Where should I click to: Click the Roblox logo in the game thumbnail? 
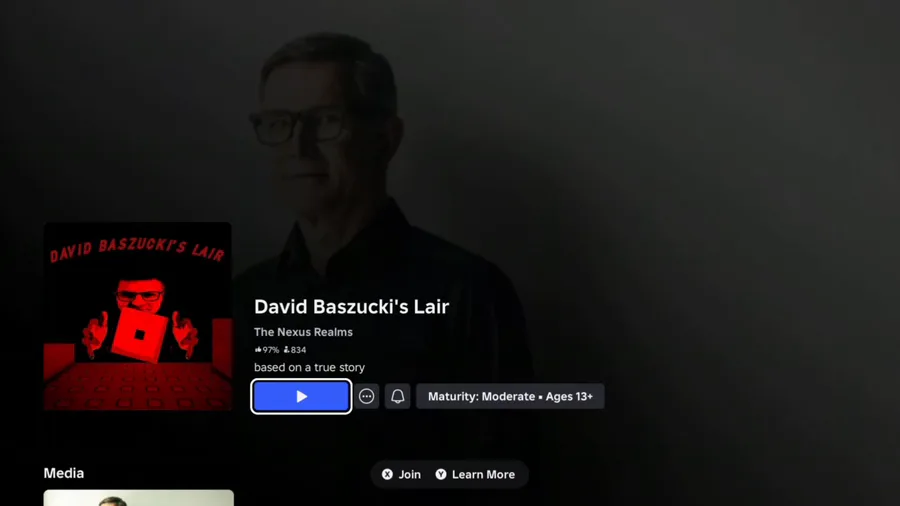(x=139, y=334)
